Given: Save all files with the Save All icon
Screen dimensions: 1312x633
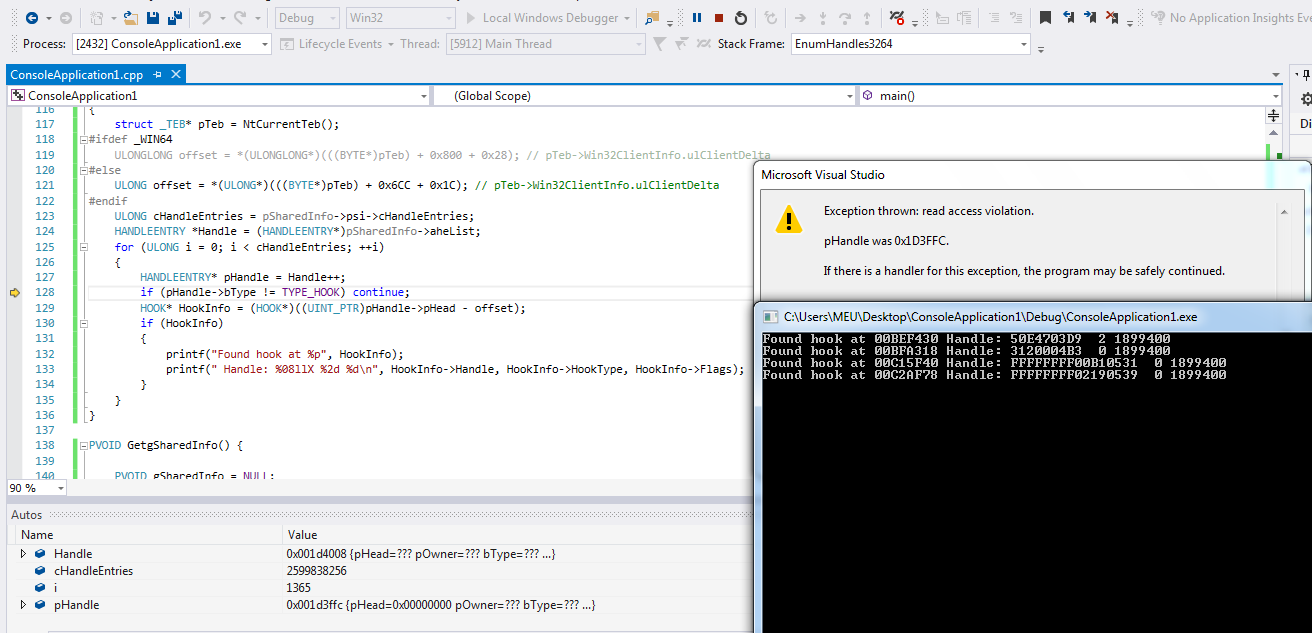Looking at the screenshot, I should (x=174, y=18).
